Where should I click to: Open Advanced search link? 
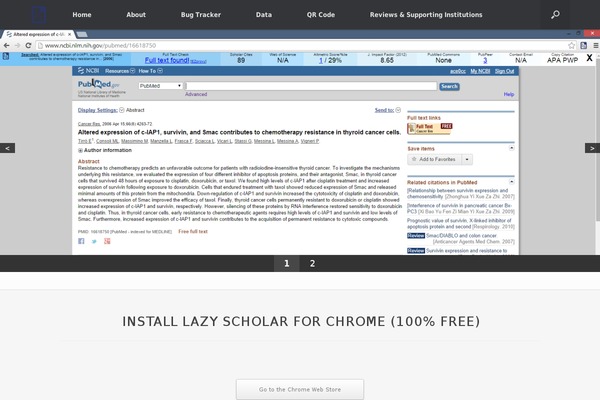pos(196,94)
